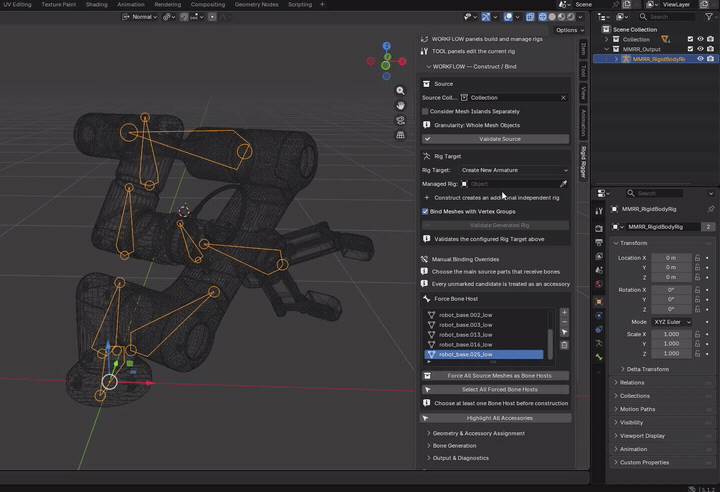Switch to Shading workspace tab
This screenshot has width=720, height=492.
click(96, 5)
